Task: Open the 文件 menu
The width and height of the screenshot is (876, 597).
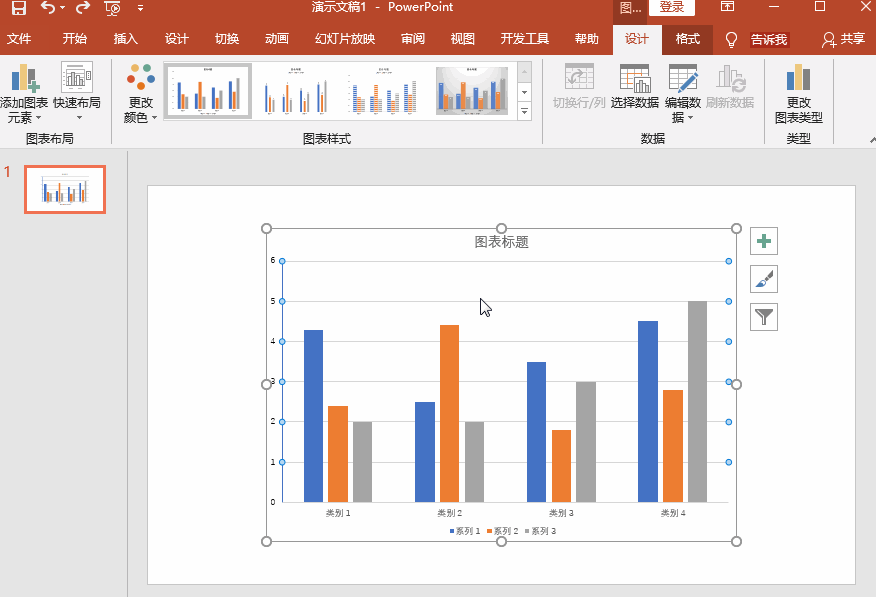Action: (x=19, y=39)
